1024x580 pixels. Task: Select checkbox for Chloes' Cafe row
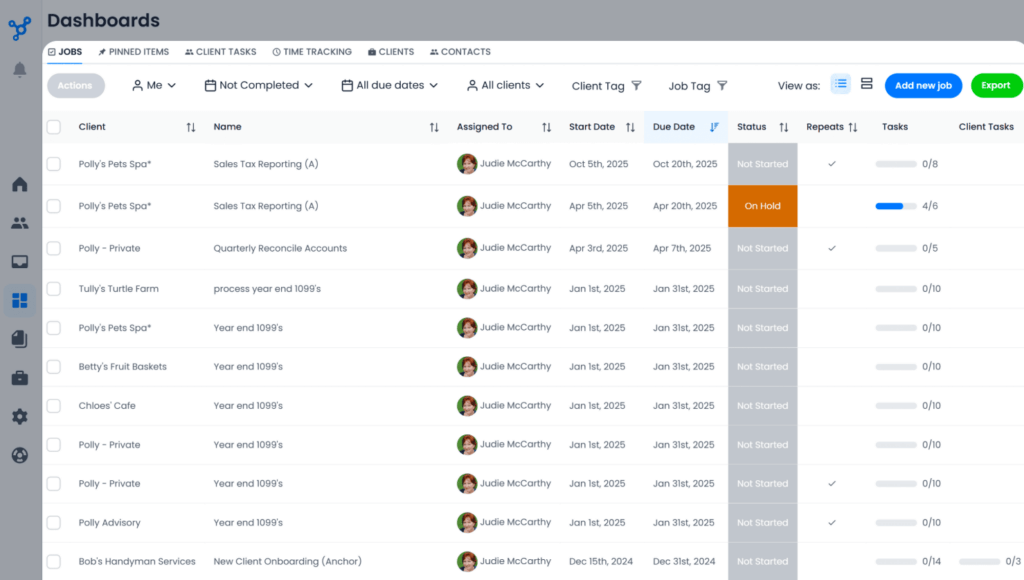tap(54, 406)
